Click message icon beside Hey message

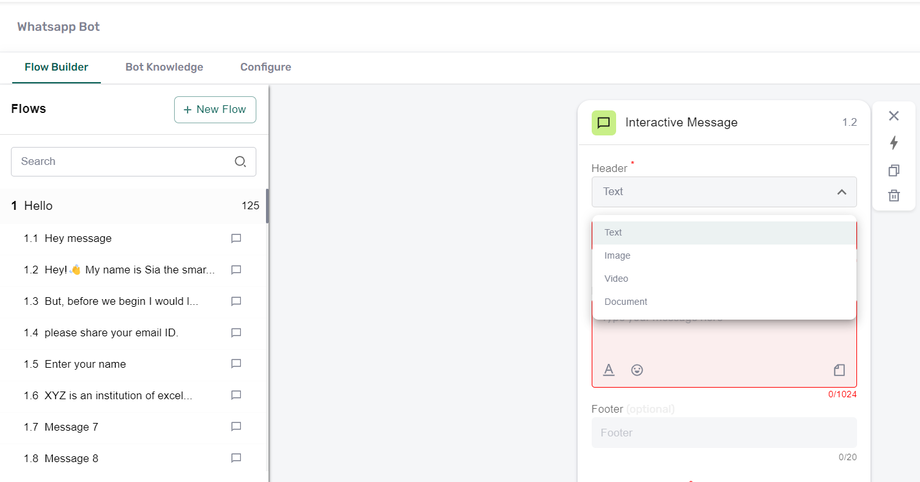click(x=236, y=239)
